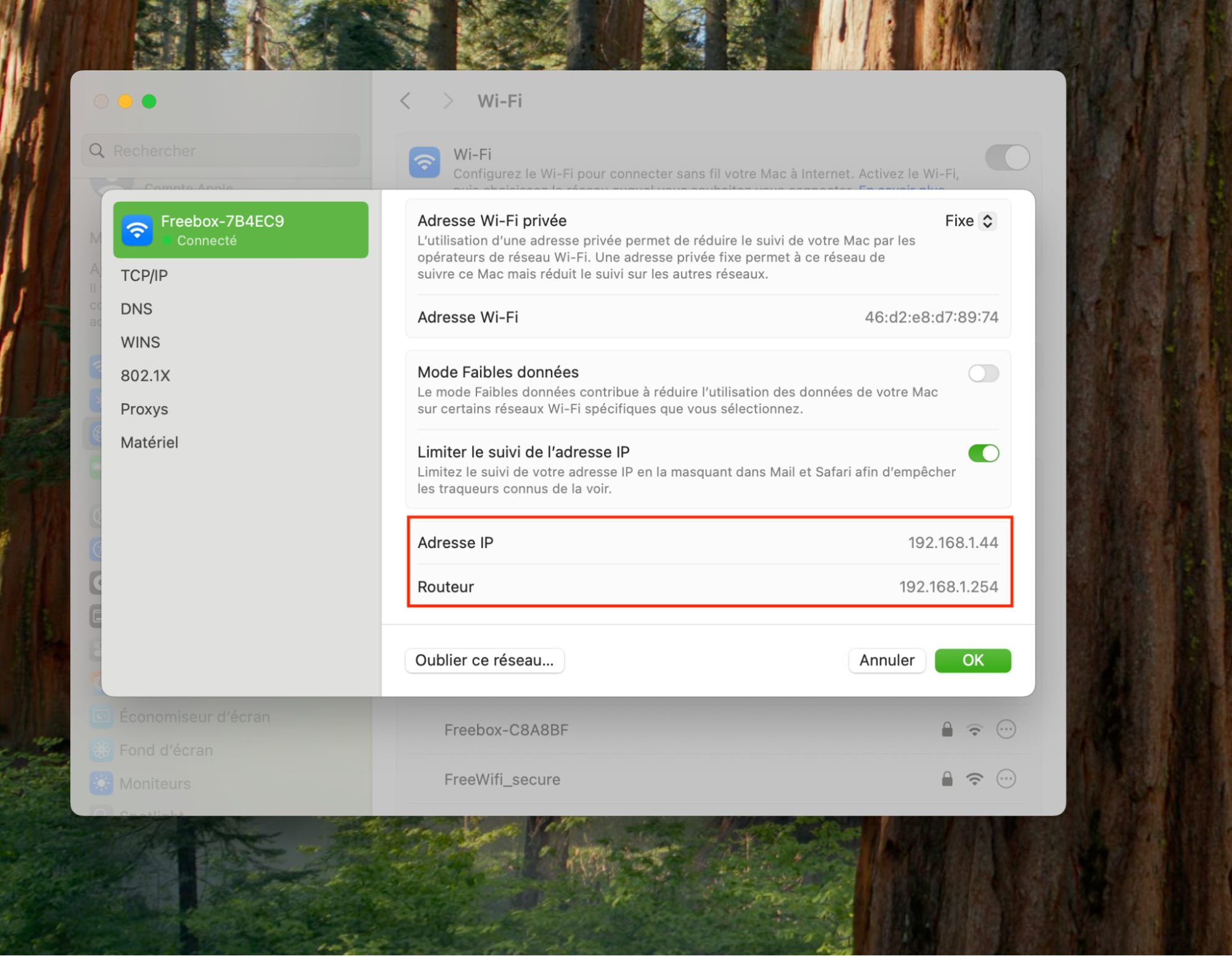Confirm with the green OK button
The height and width of the screenshot is (956, 1232).
(972, 661)
